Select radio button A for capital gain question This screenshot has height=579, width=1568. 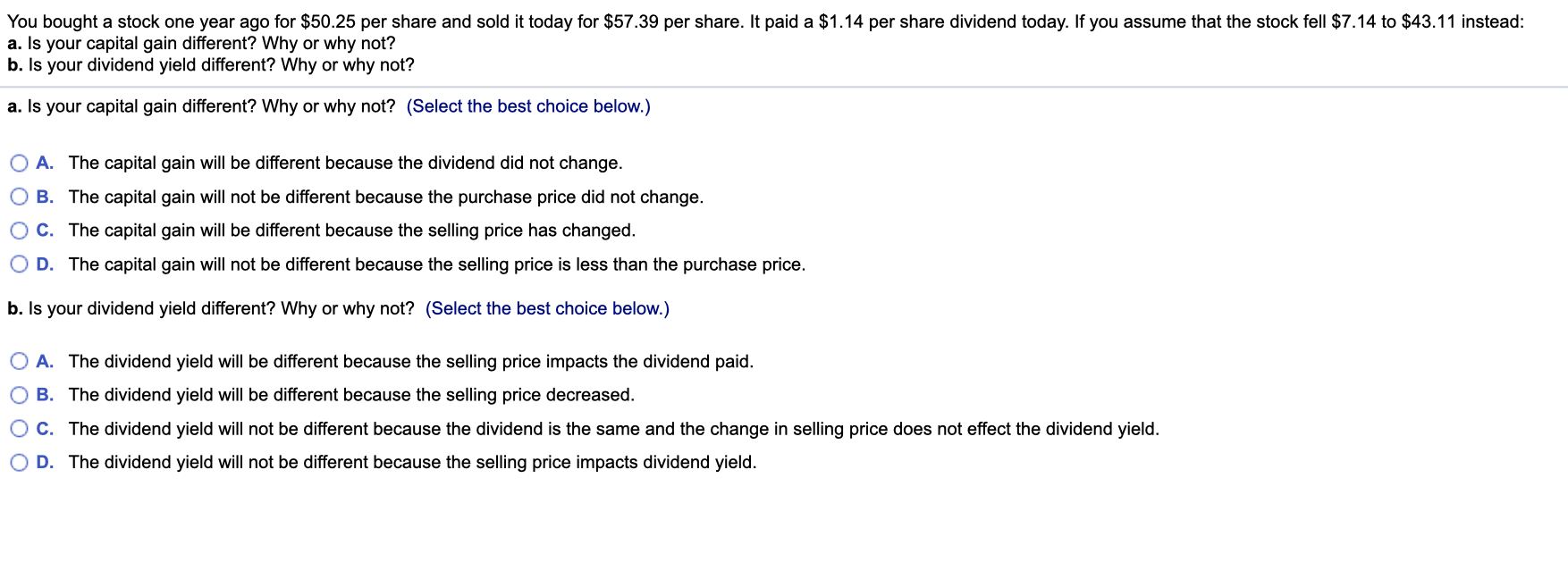click(x=19, y=163)
